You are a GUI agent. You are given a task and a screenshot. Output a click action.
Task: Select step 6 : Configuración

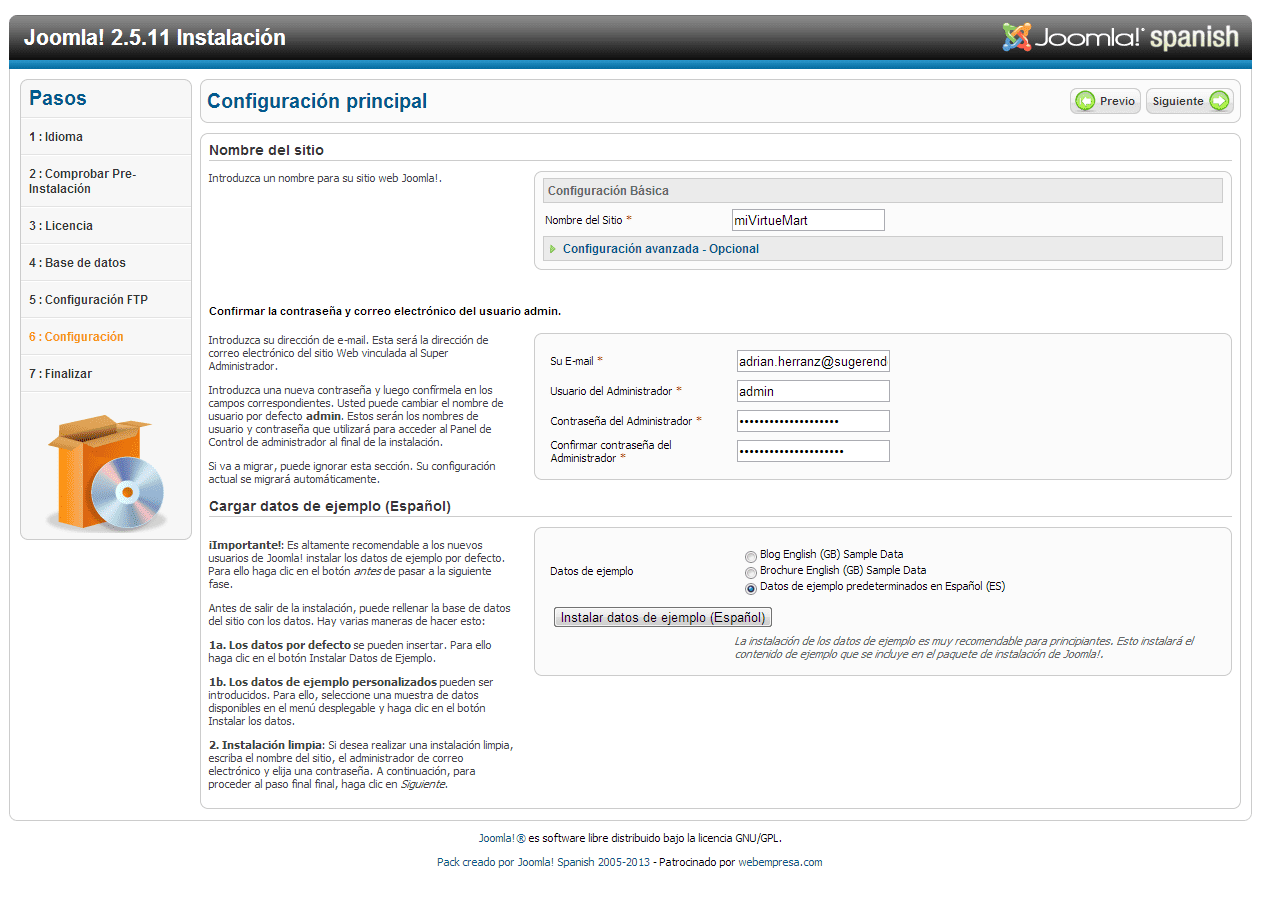click(x=76, y=337)
